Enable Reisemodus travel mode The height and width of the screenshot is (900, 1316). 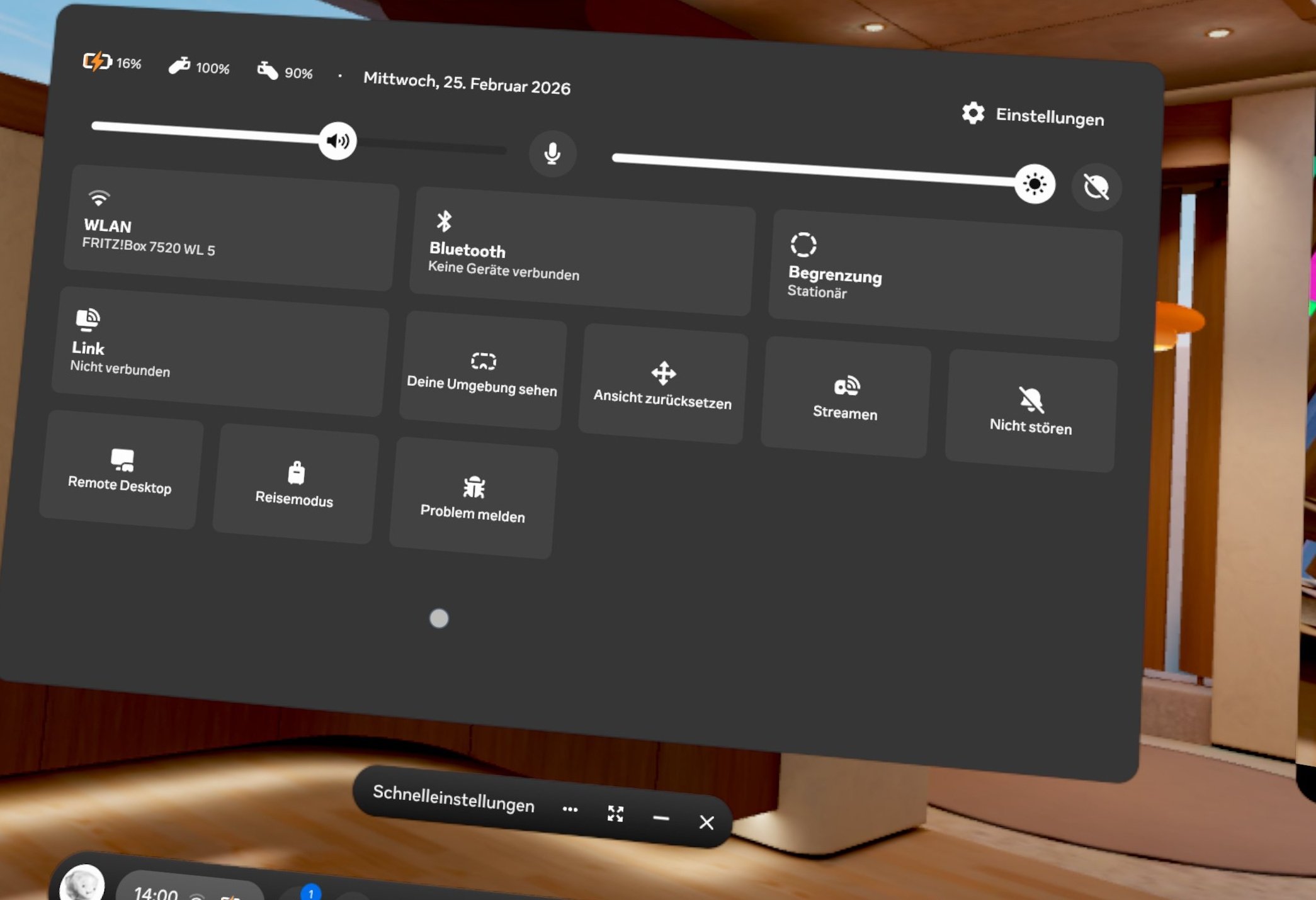point(295,483)
